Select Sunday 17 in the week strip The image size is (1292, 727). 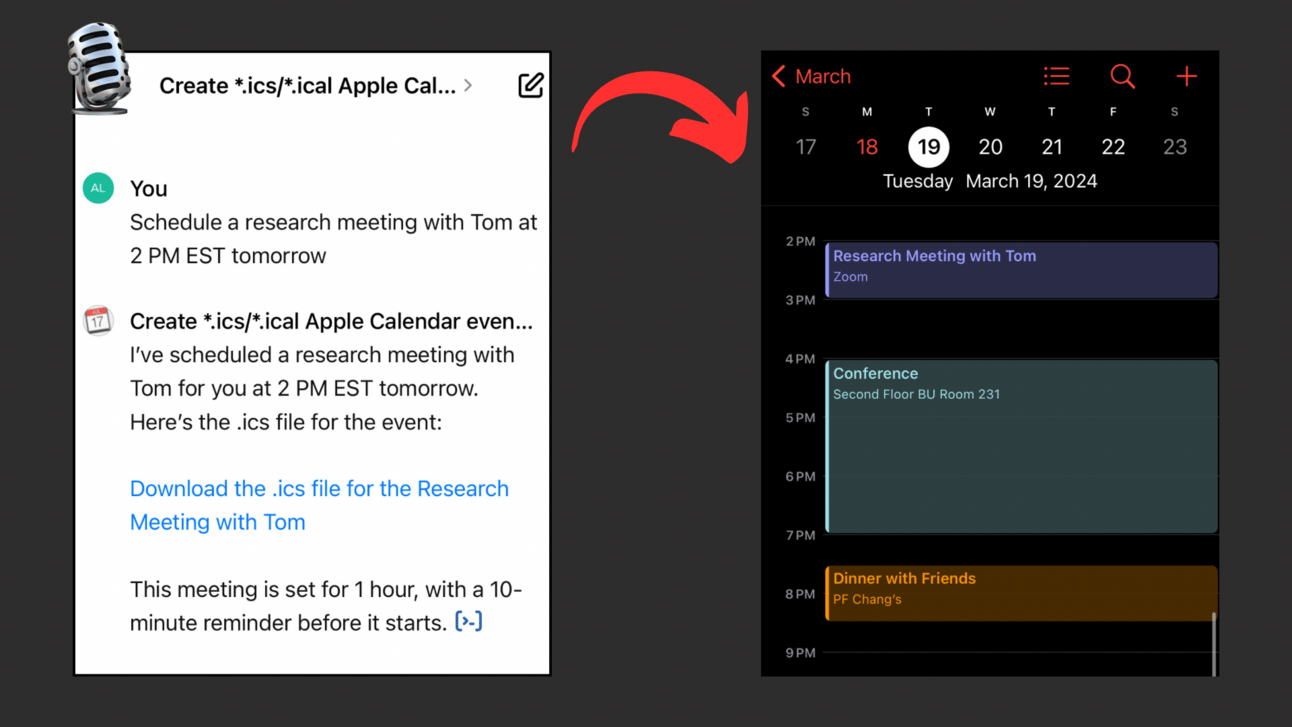[806, 147]
